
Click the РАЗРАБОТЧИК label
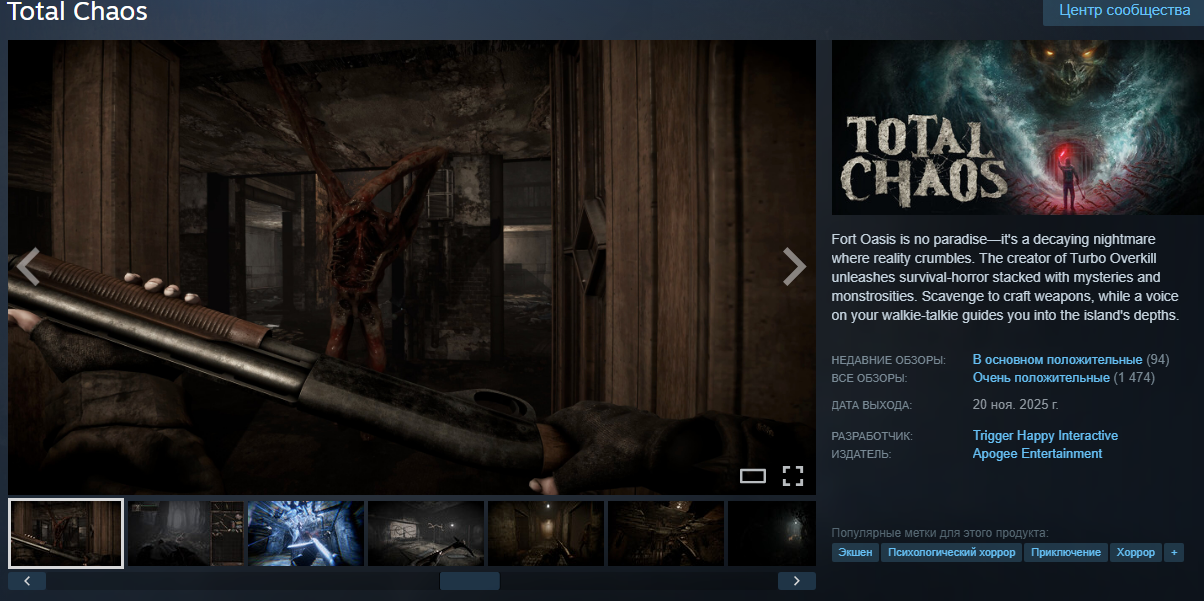872,436
